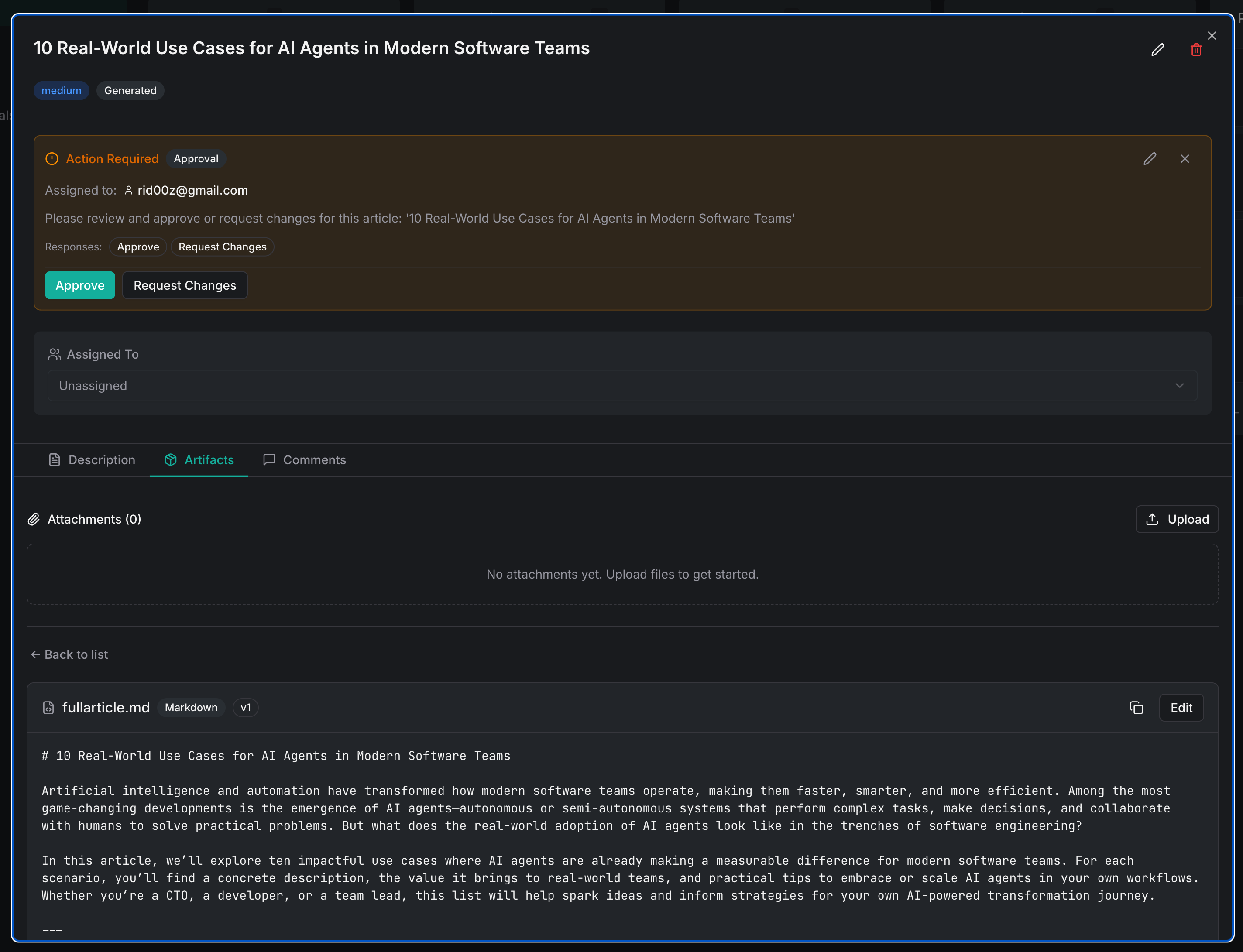Click the Action Required warning icon

coord(52,159)
